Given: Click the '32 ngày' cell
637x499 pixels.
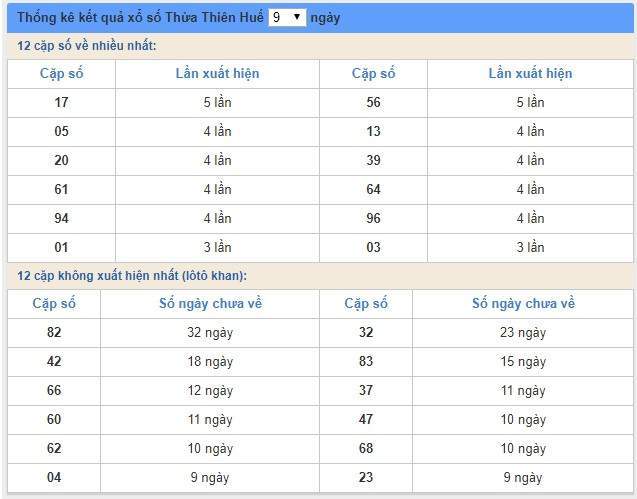Looking at the screenshot, I should pos(210,332).
